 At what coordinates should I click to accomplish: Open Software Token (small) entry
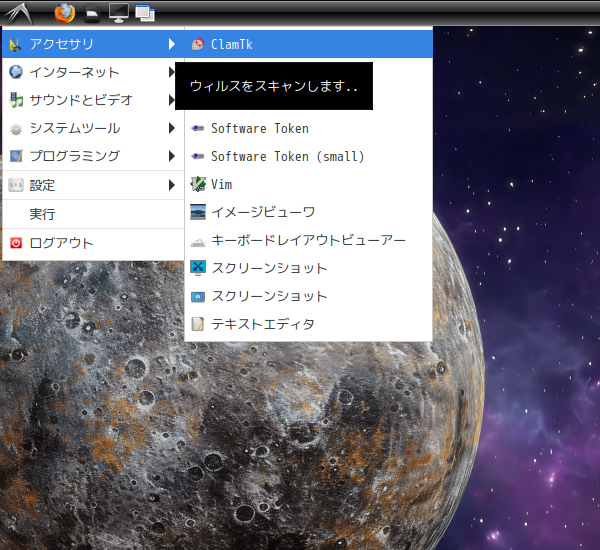[x=287, y=156]
